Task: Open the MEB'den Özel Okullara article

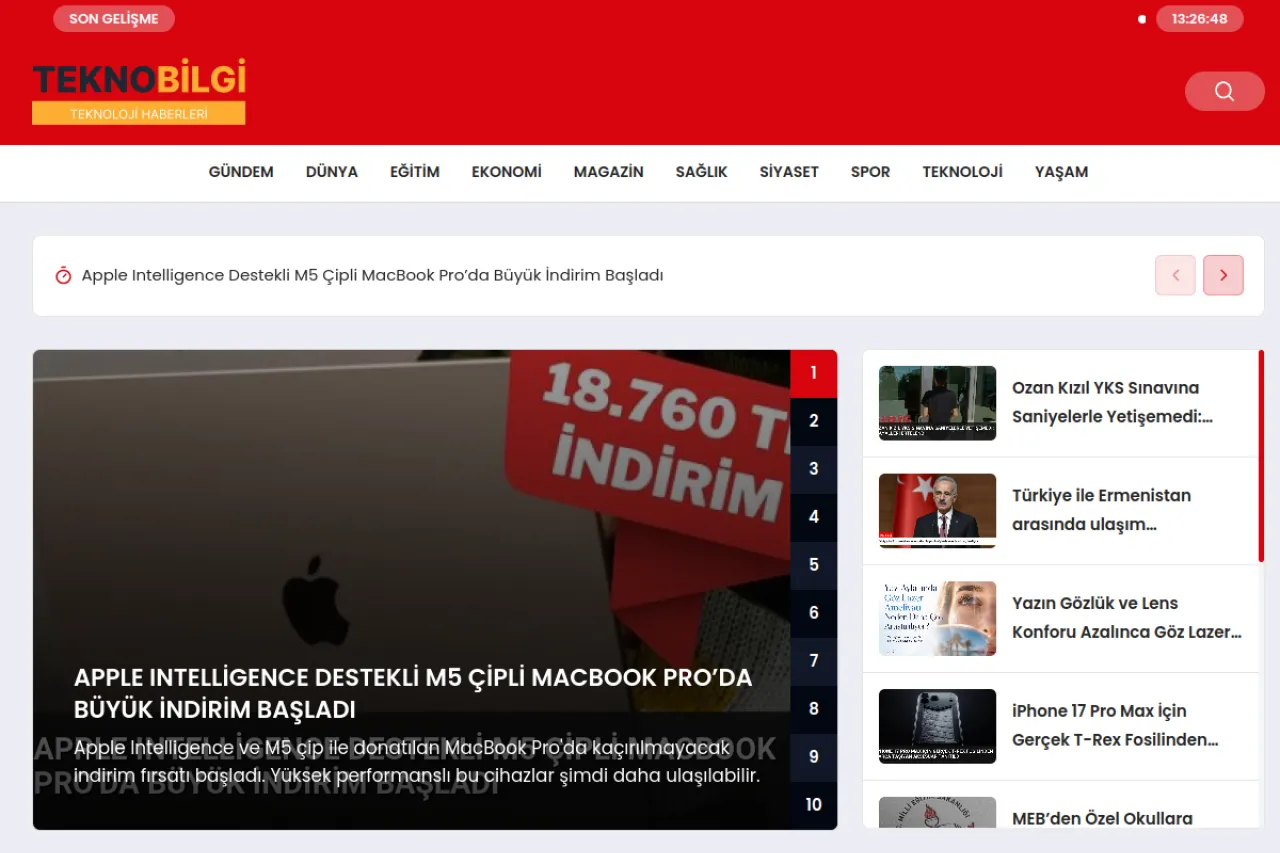Action: [x=1102, y=818]
